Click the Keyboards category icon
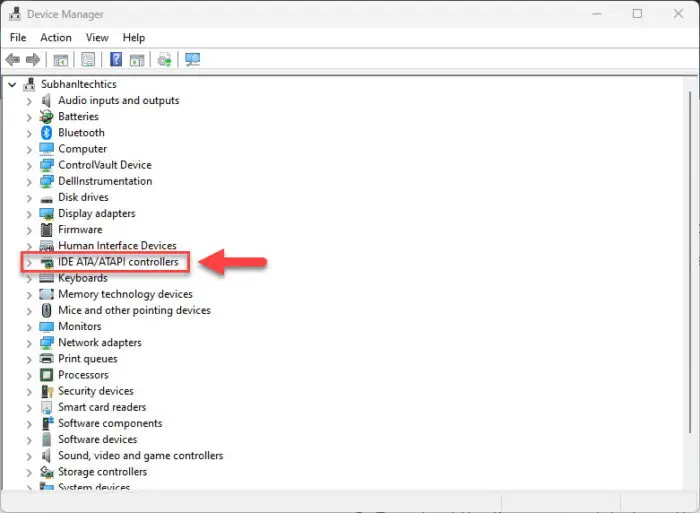The height and width of the screenshot is (513, 700). [x=47, y=278]
